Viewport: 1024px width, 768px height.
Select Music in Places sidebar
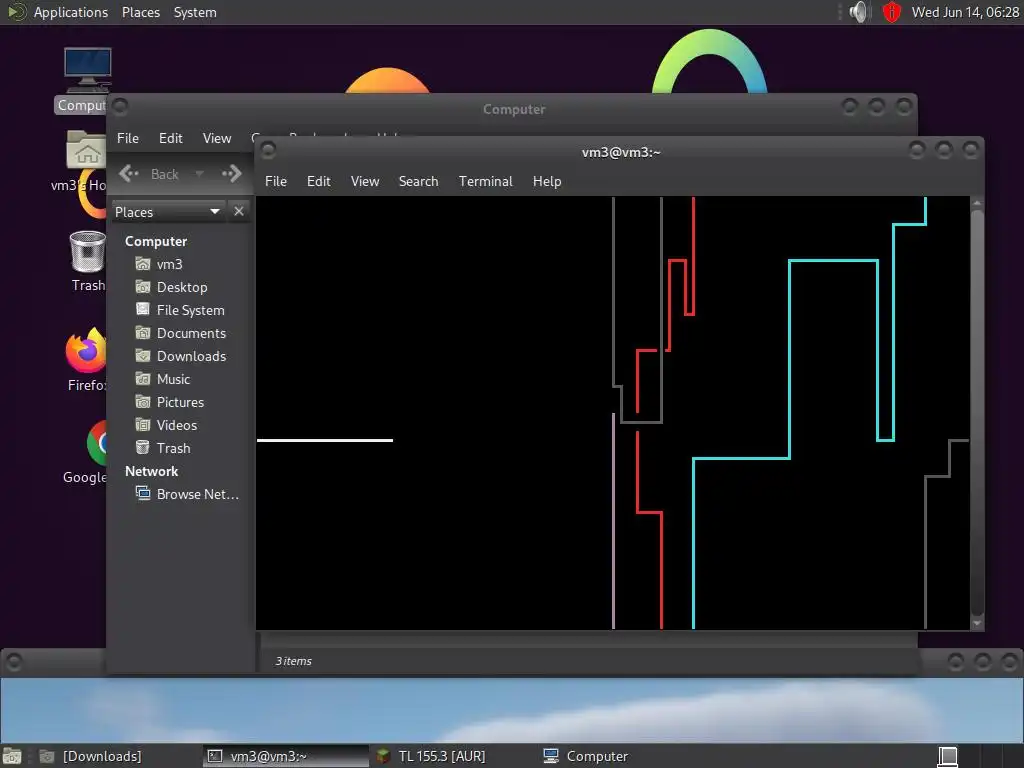click(173, 379)
